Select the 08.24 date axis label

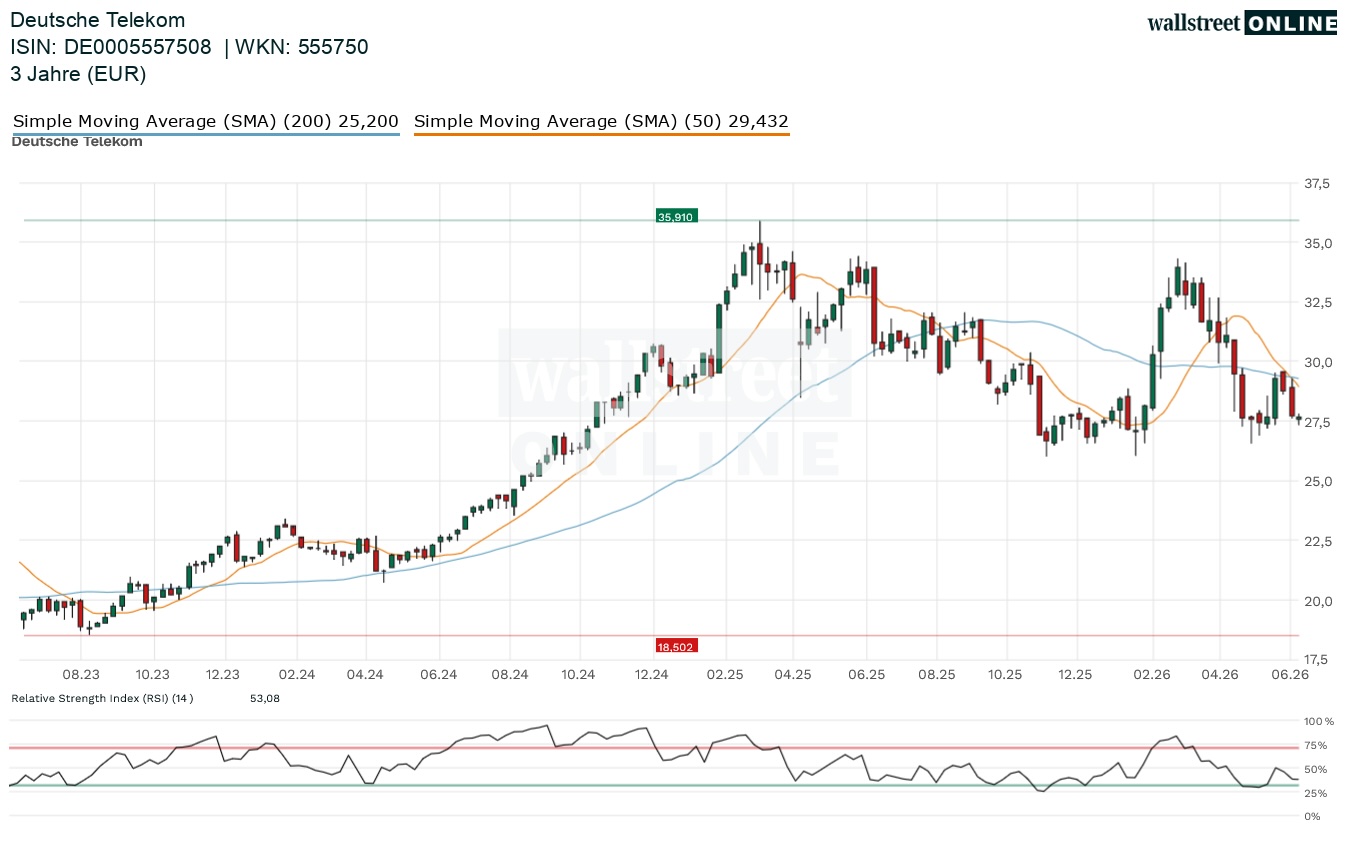(510, 675)
